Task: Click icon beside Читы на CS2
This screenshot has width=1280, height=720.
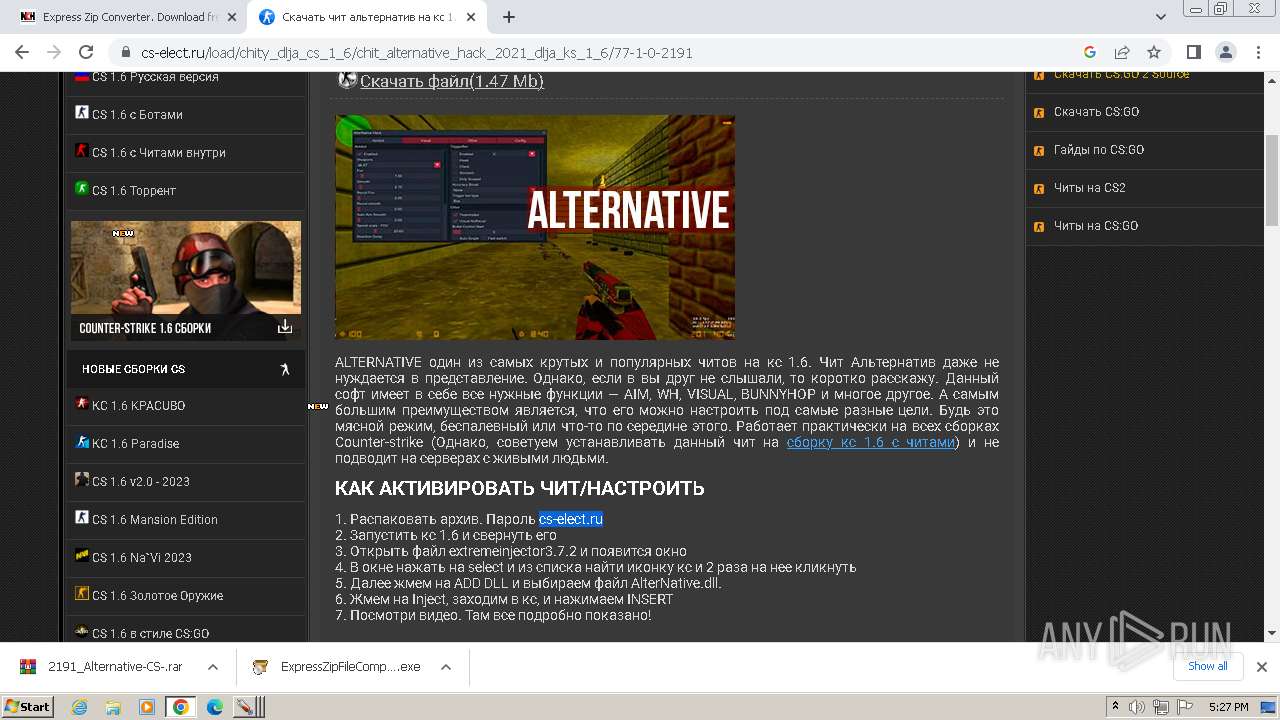Action: coord(1039,188)
